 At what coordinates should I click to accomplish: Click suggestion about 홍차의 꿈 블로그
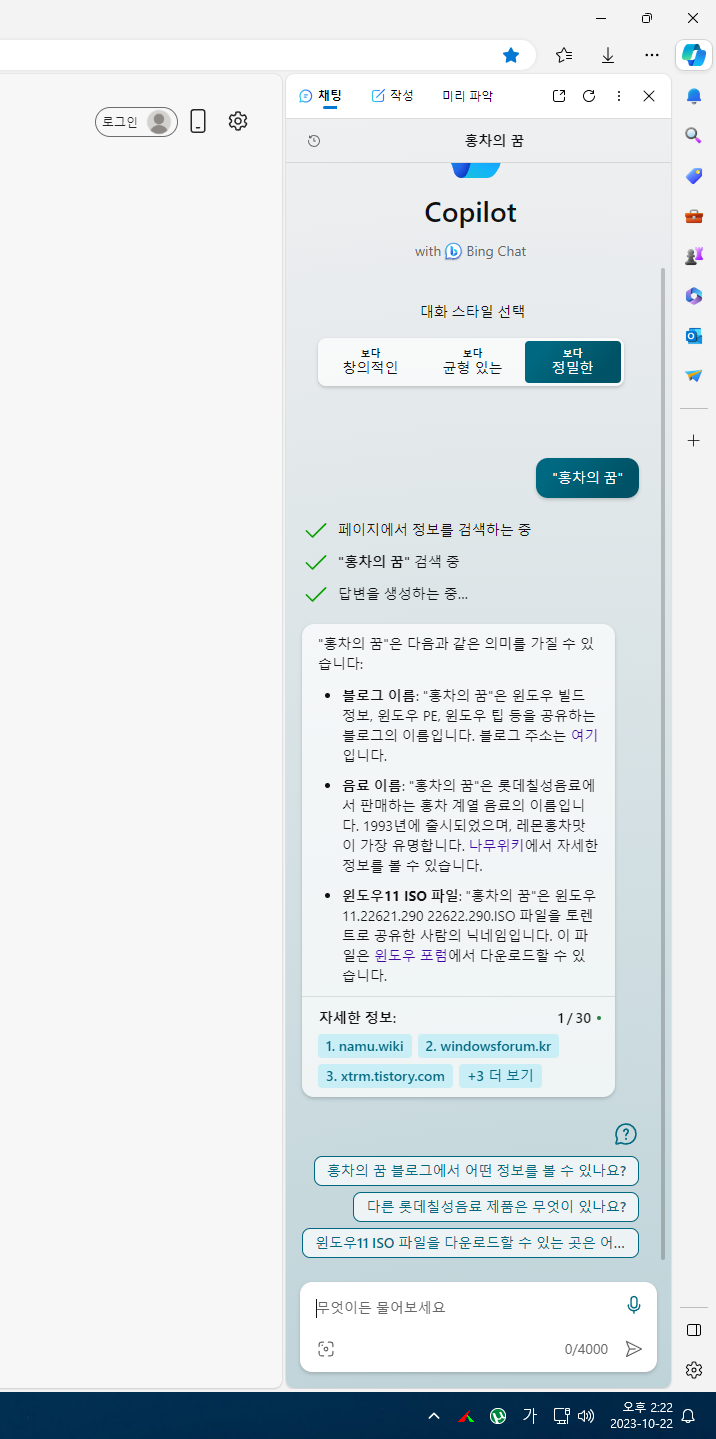[x=476, y=1171]
